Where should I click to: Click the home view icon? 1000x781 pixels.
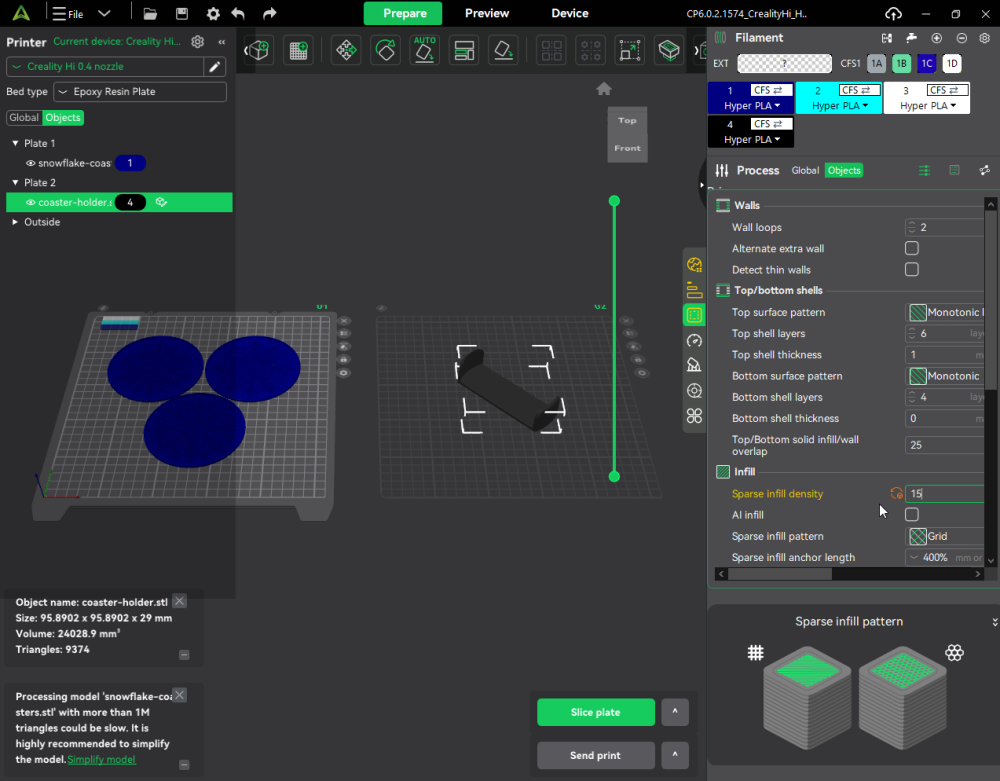pyautogui.click(x=604, y=89)
